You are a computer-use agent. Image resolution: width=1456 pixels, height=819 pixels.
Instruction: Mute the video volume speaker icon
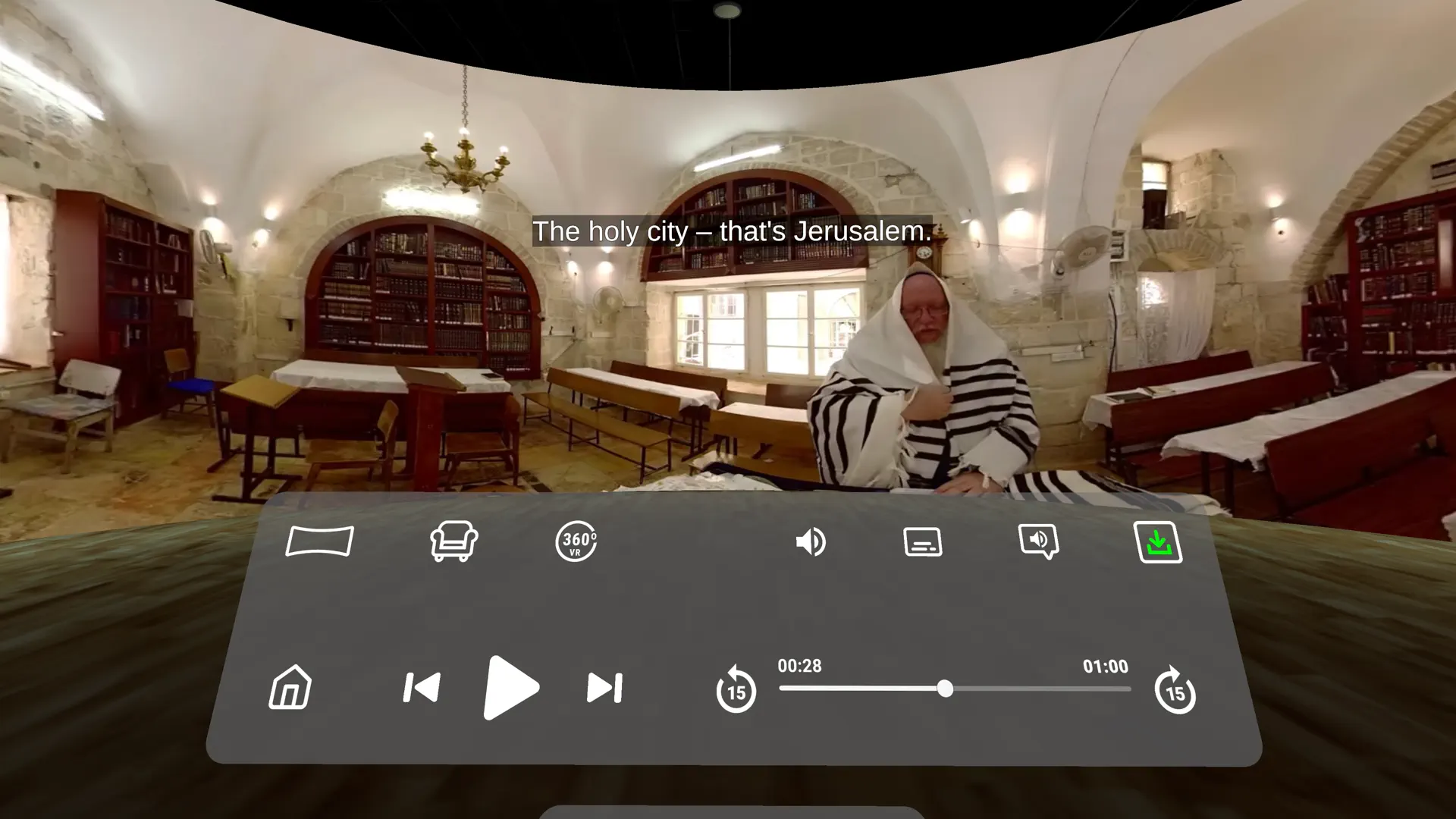pyautogui.click(x=810, y=542)
